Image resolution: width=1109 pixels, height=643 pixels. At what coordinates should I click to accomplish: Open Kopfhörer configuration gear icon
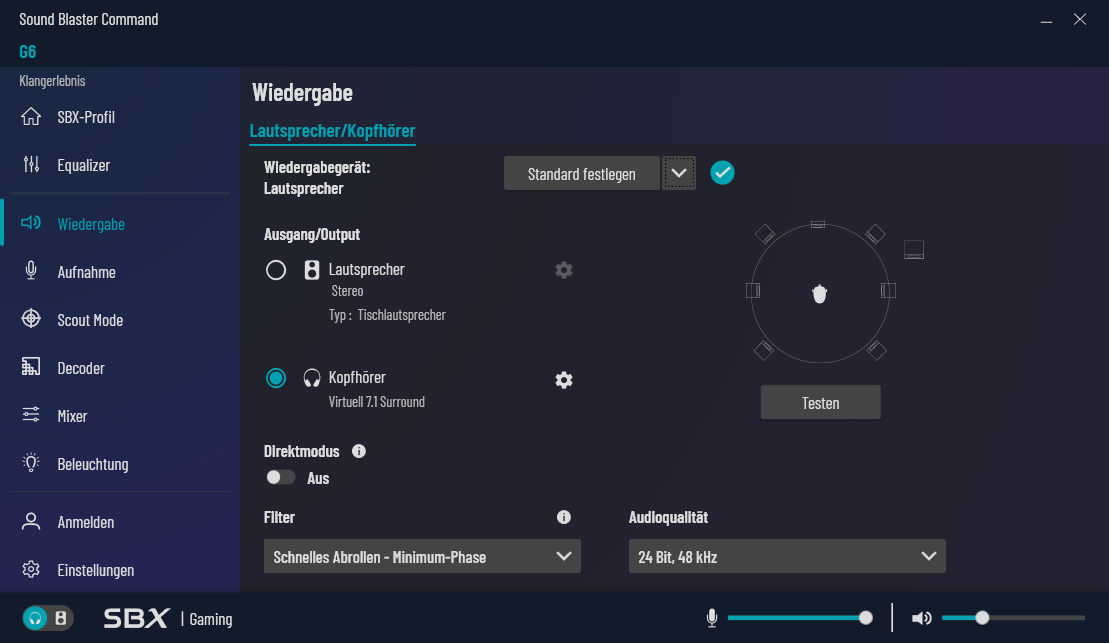coord(564,380)
